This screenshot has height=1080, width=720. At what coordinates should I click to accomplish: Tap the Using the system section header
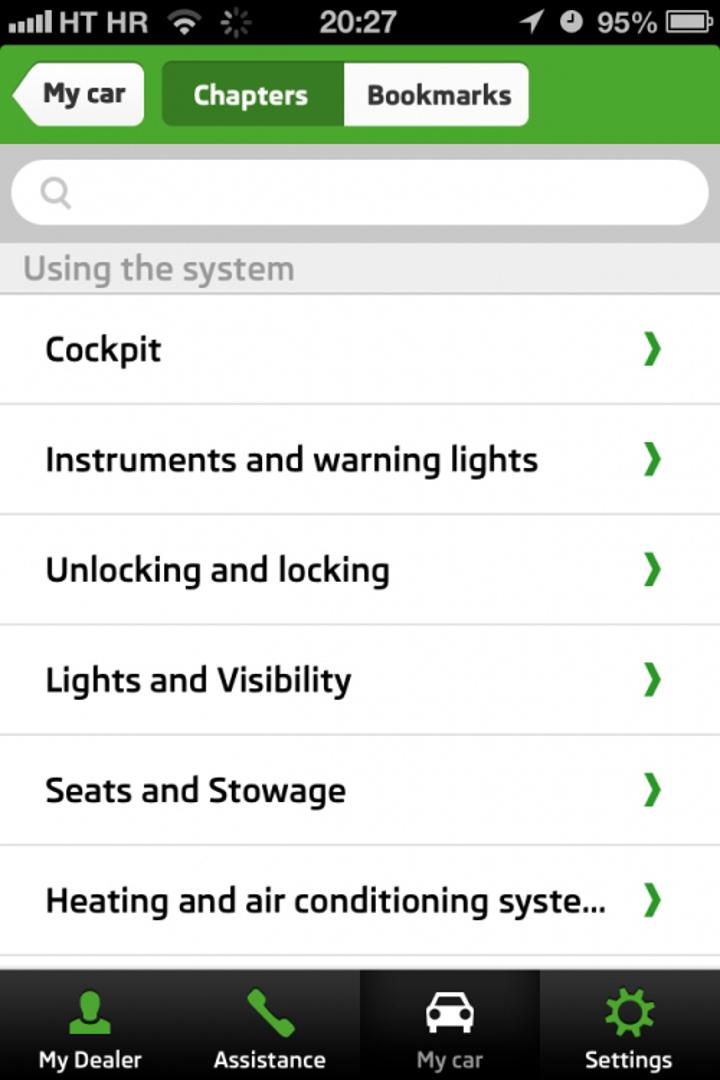(159, 269)
